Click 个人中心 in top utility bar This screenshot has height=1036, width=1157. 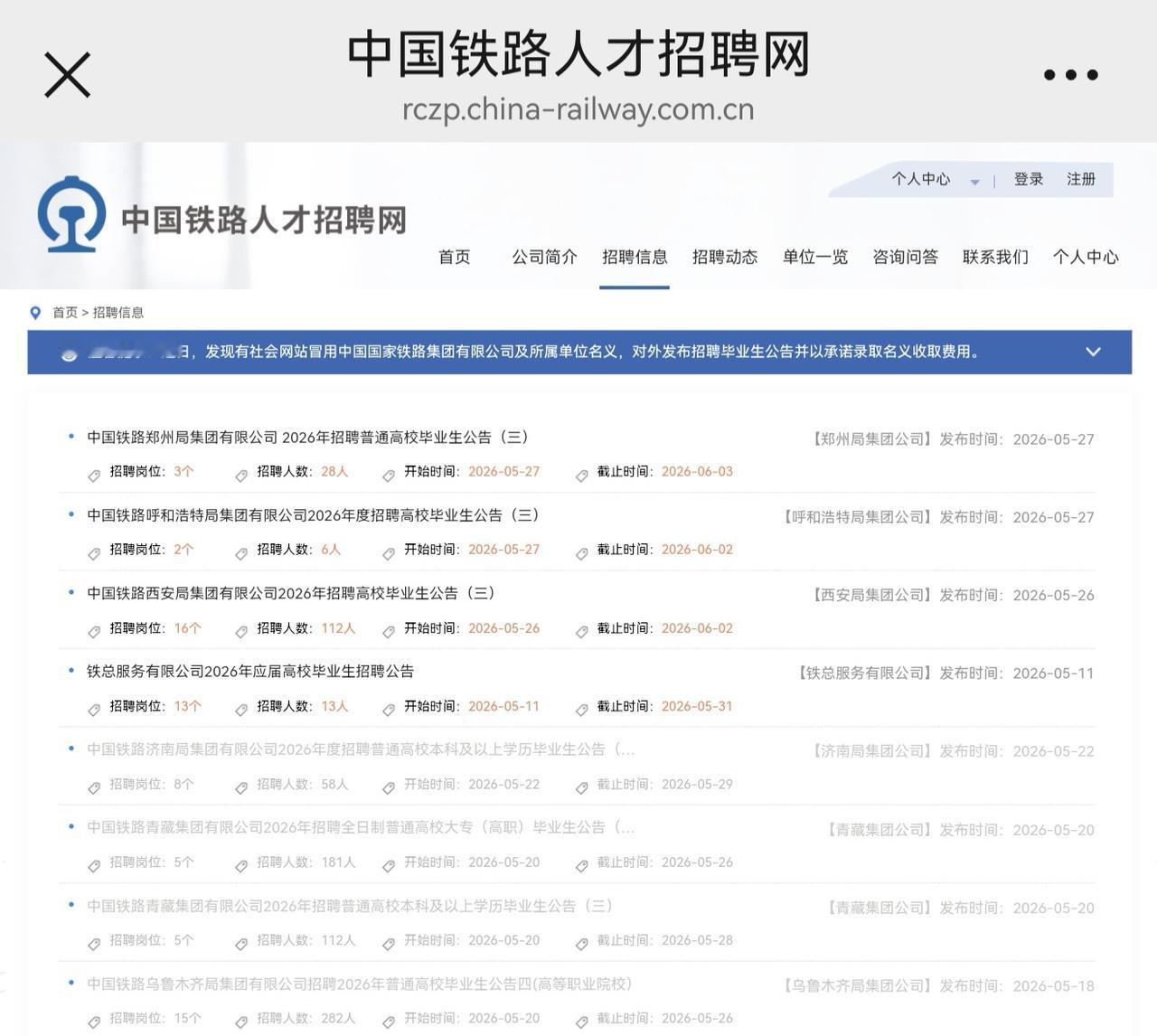pos(921,179)
